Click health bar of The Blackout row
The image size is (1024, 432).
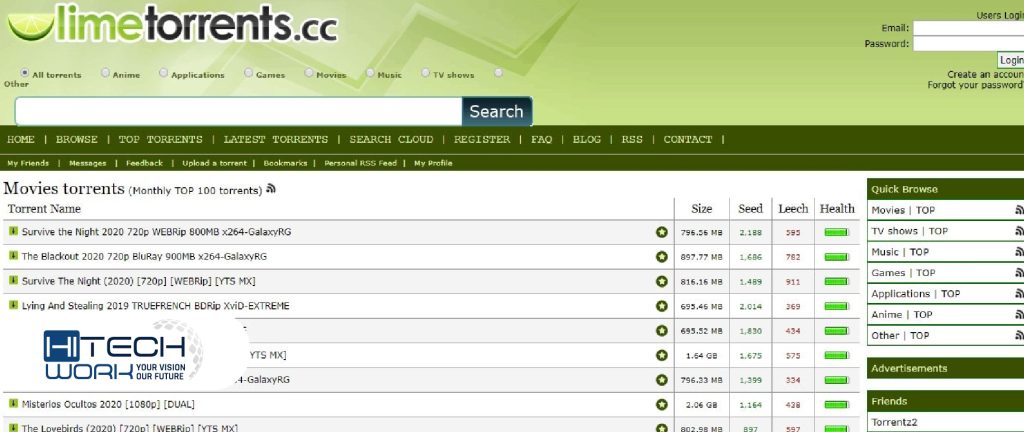point(837,257)
